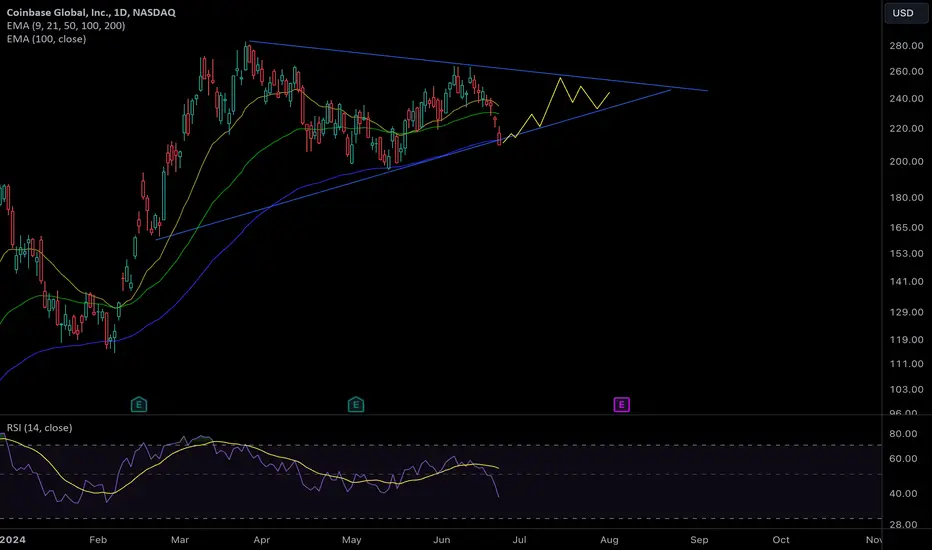The height and width of the screenshot is (550, 932).
Task: Click the 141.00 price axis label
Action: click(x=906, y=281)
